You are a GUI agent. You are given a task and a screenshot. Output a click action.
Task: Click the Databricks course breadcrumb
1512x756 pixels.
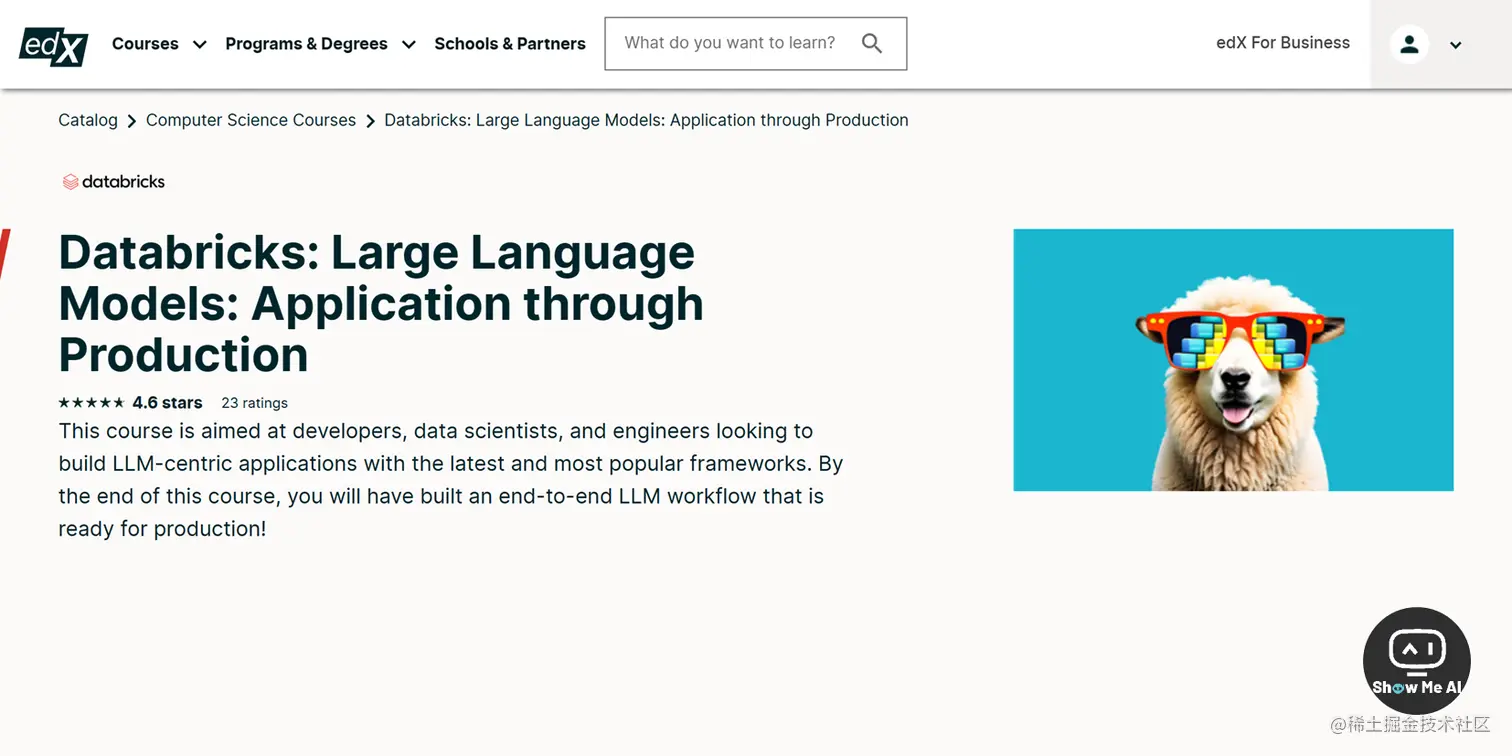click(646, 120)
